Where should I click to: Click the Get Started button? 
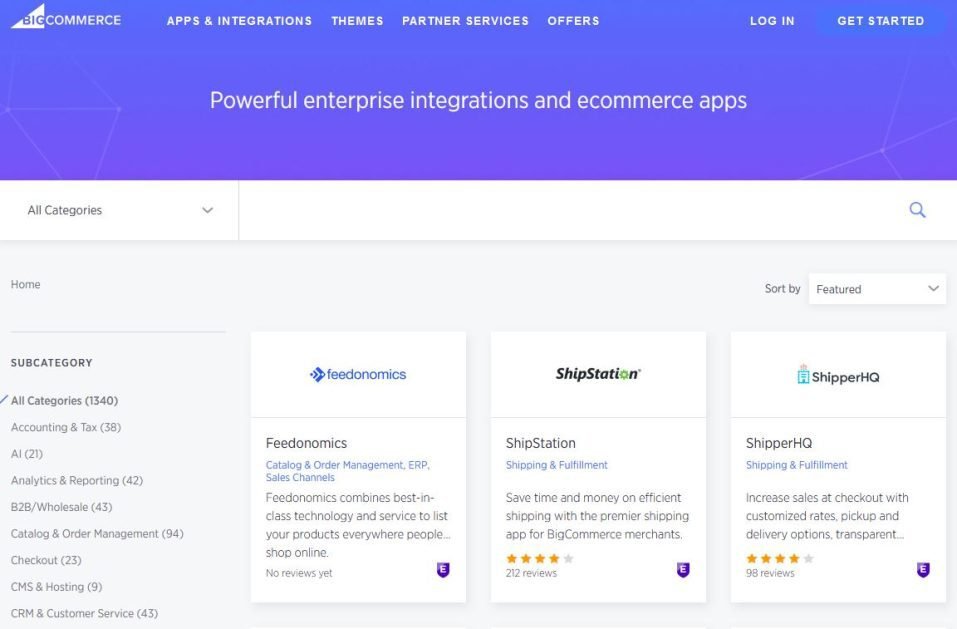pos(880,21)
